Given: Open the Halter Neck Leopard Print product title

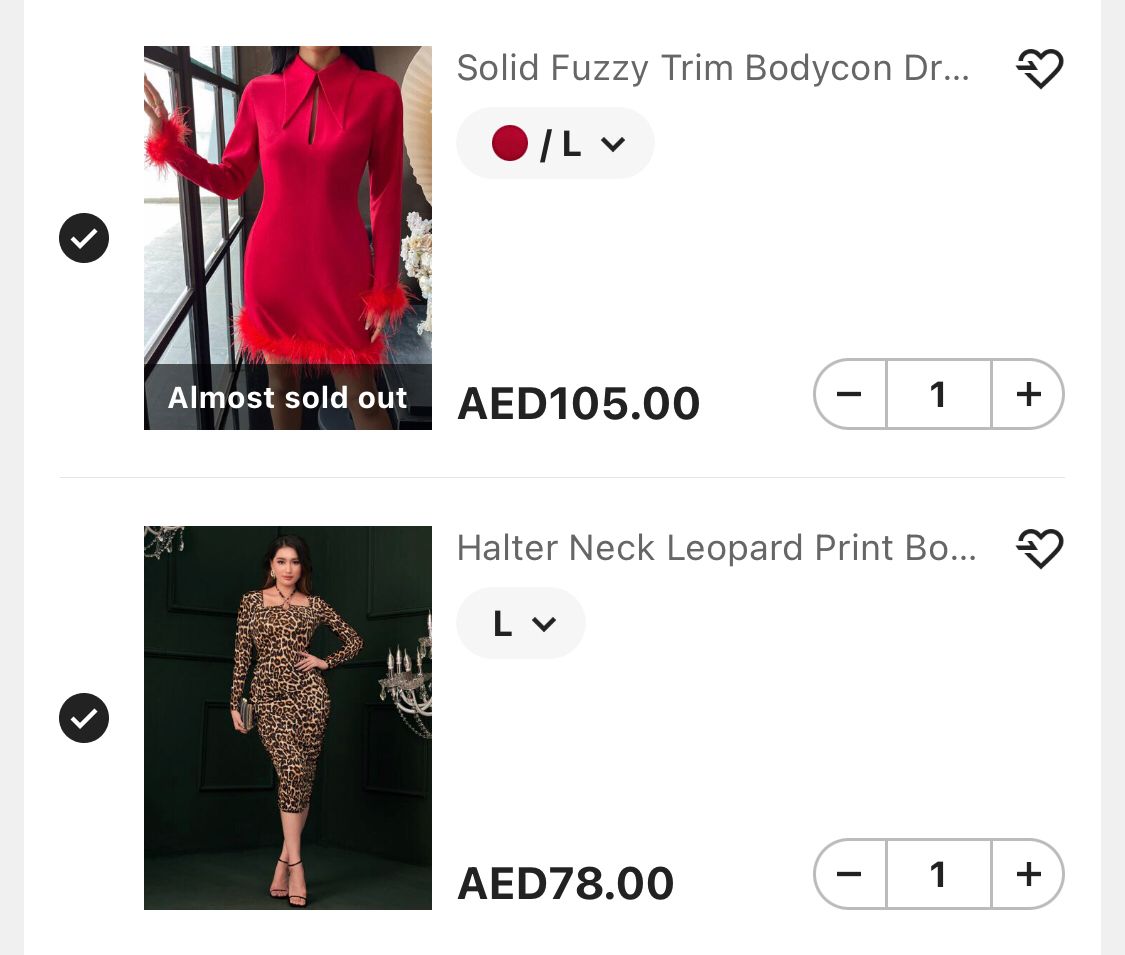Looking at the screenshot, I should [716, 548].
